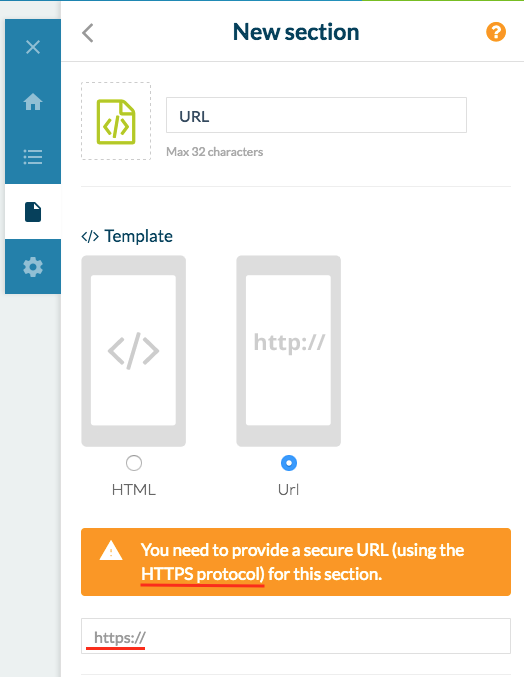
Task: Open the Home icon in sidebar
Action: pyautogui.click(x=33, y=102)
